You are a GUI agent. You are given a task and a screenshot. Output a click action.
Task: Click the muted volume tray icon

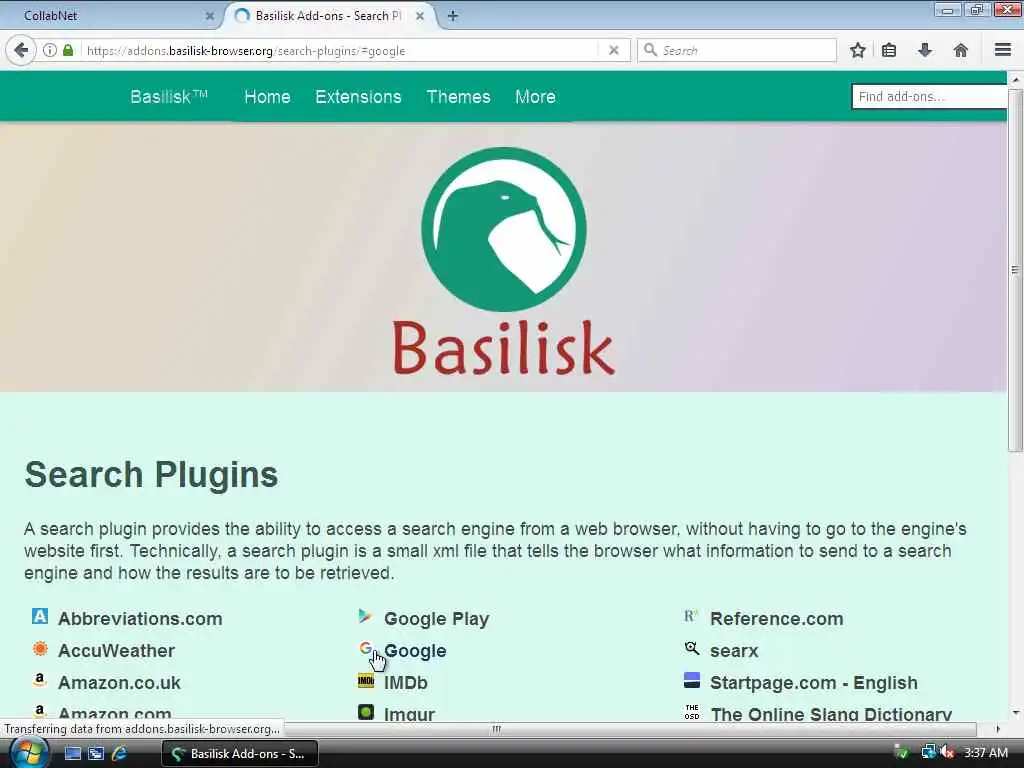(x=948, y=753)
